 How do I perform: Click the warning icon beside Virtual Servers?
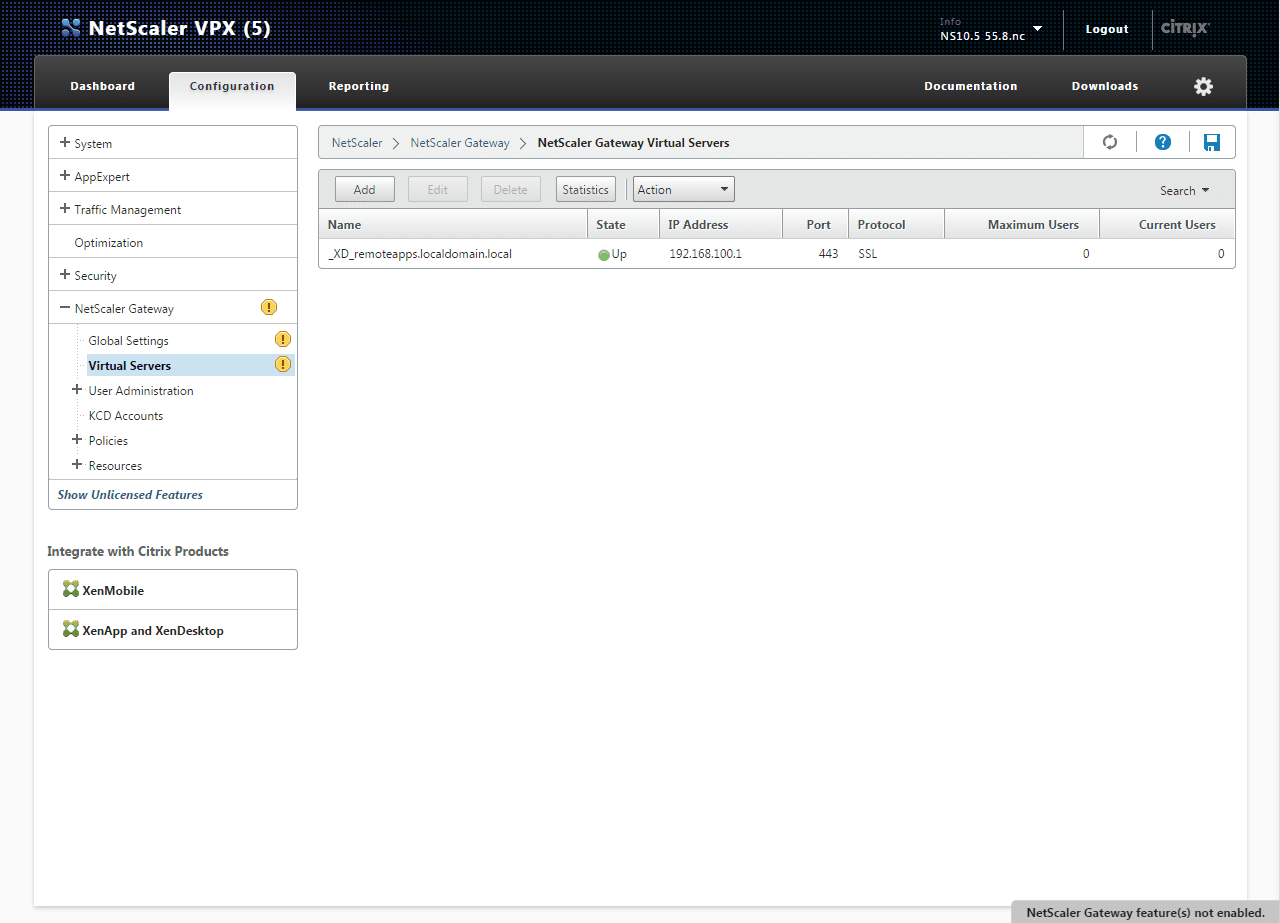tap(282, 364)
